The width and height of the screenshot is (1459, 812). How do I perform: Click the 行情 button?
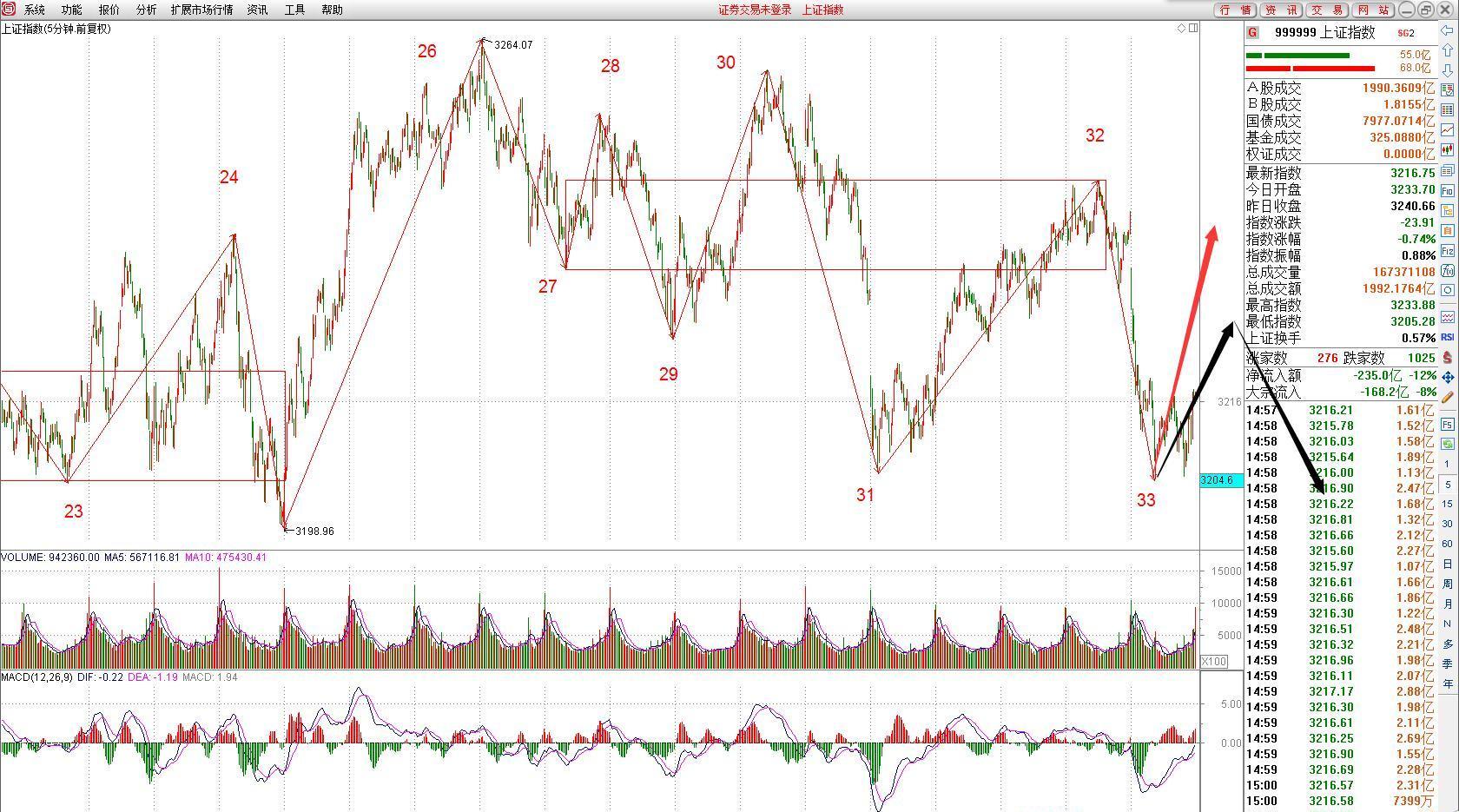click(x=1236, y=10)
